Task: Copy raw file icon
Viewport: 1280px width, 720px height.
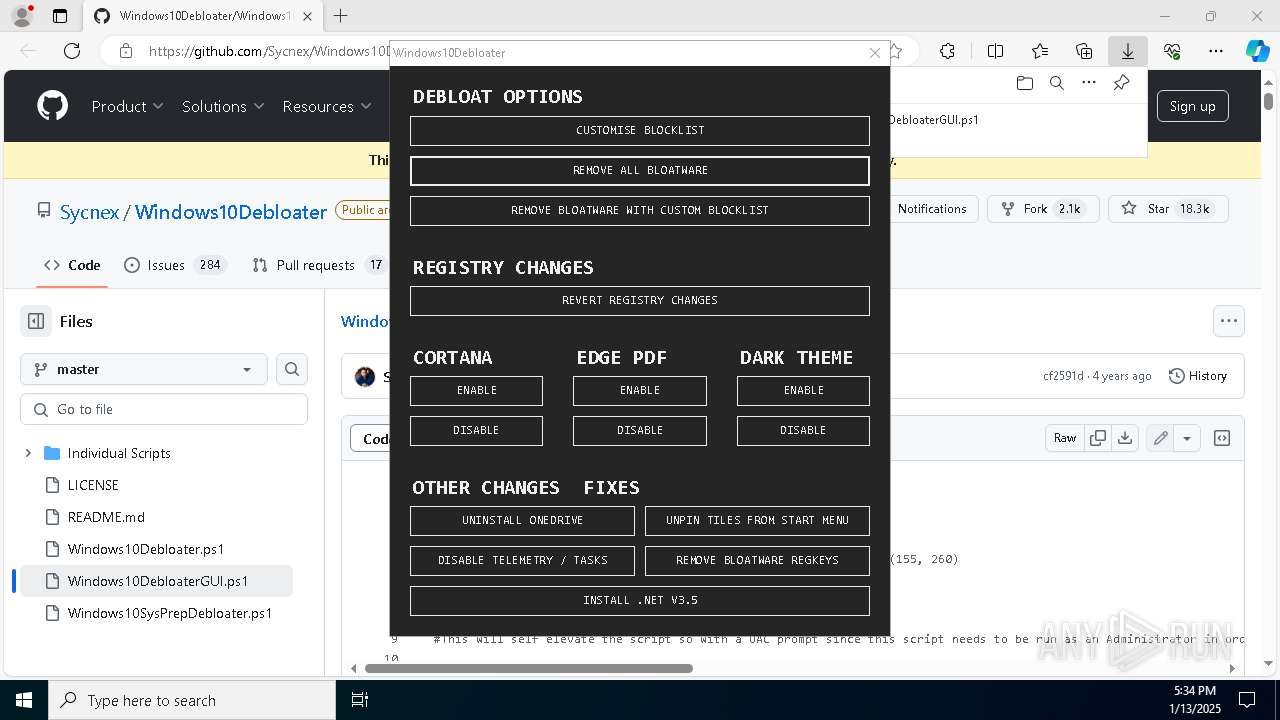Action: 1098,438
